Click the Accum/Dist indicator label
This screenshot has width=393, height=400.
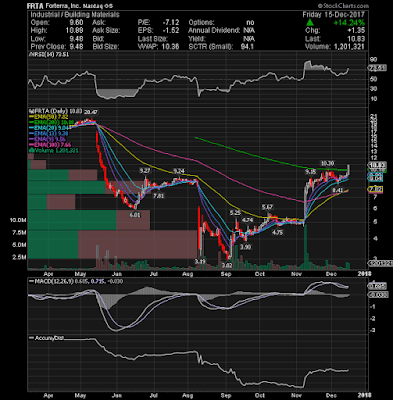(x=46, y=338)
